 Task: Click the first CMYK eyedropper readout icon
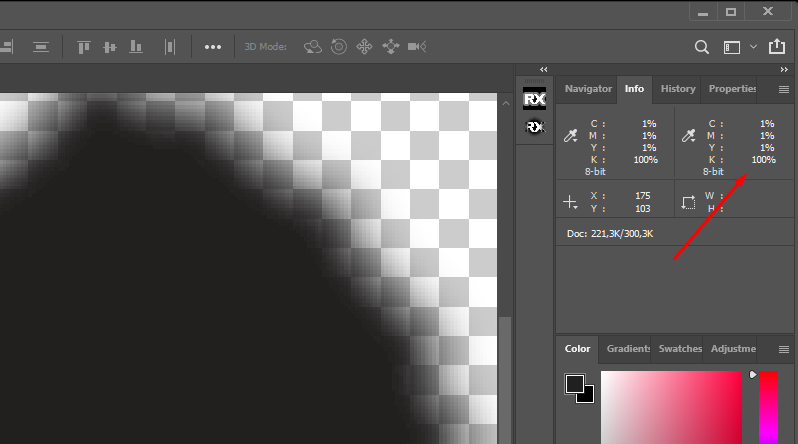(x=571, y=135)
